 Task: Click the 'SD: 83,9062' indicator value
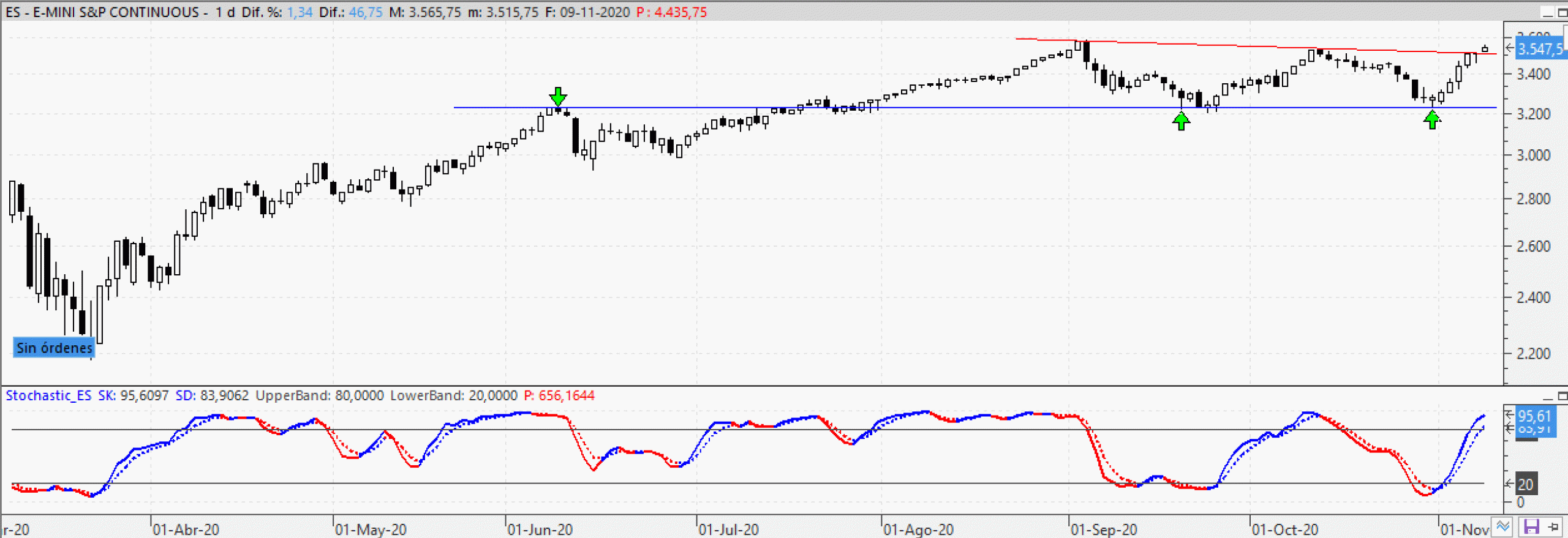pos(212,395)
